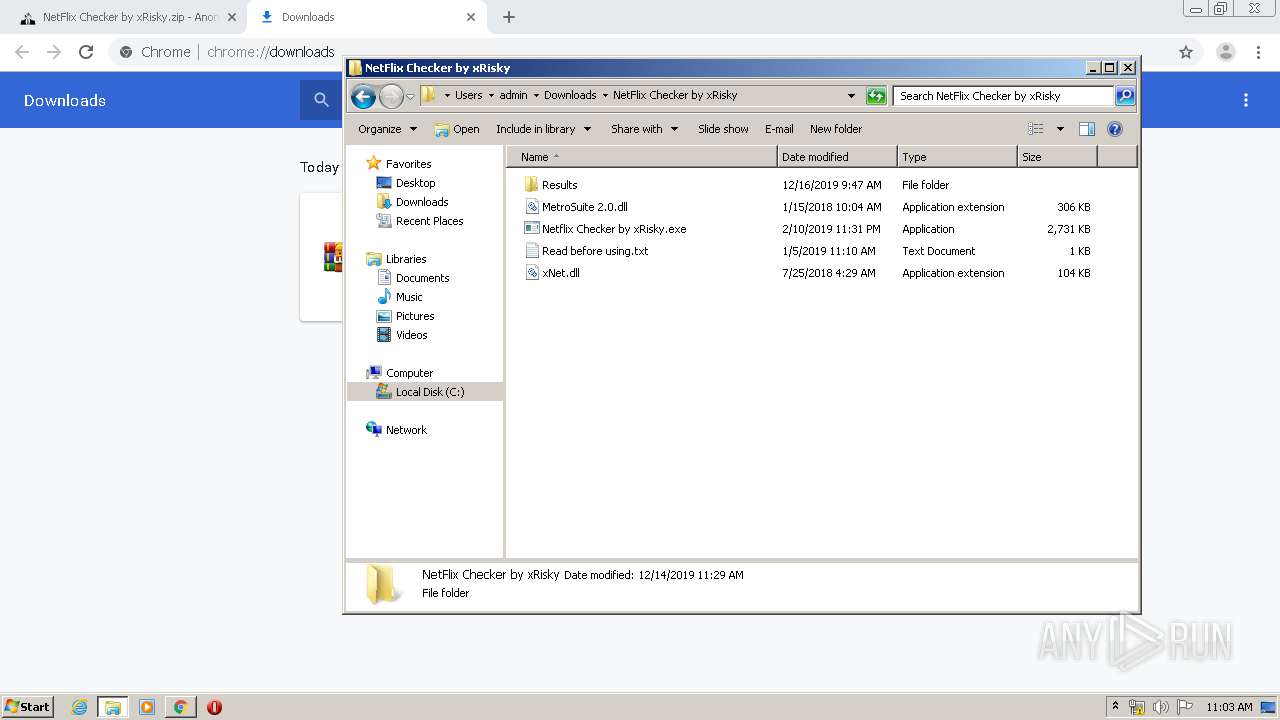The image size is (1280, 720).
Task: Select Computer in navigation pane
Action: (409, 373)
